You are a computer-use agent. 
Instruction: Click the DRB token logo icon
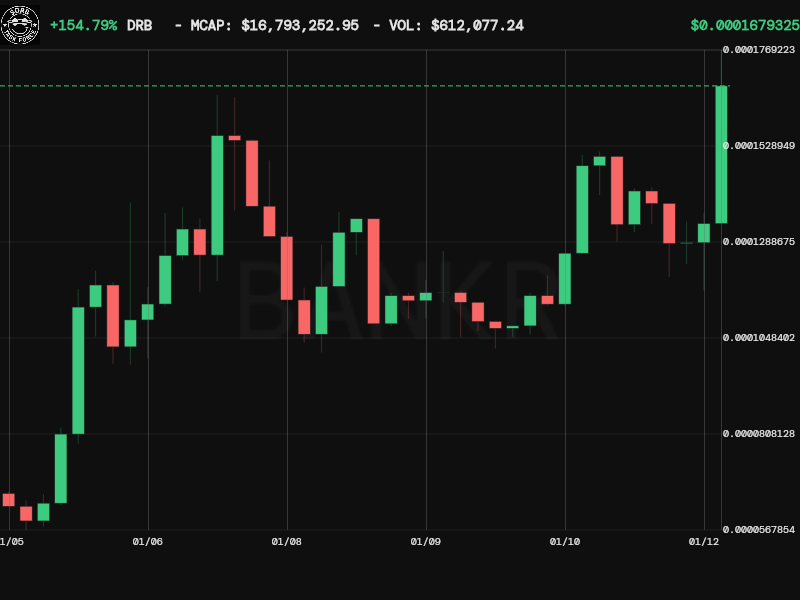(20, 25)
